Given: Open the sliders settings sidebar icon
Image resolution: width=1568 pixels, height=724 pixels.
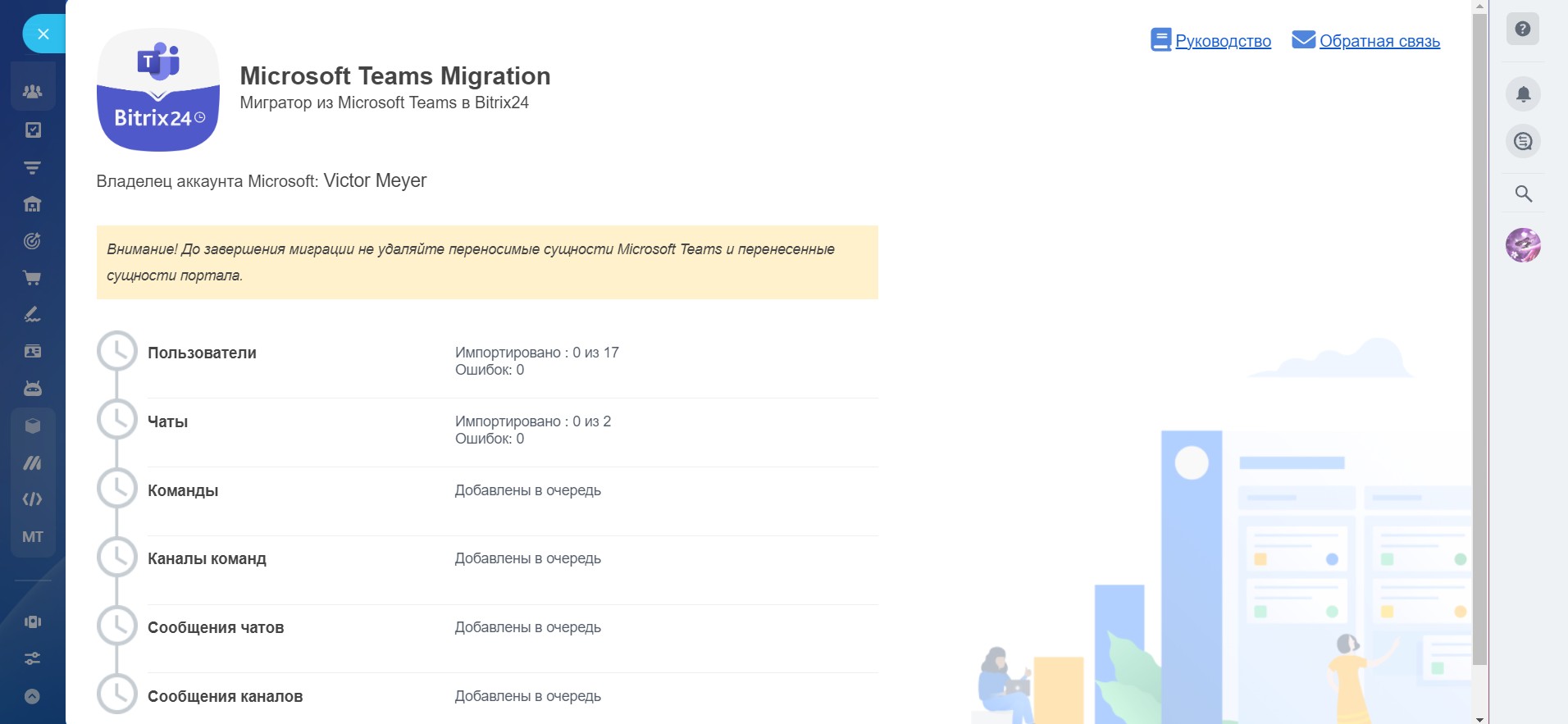Looking at the screenshot, I should pyautogui.click(x=33, y=658).
